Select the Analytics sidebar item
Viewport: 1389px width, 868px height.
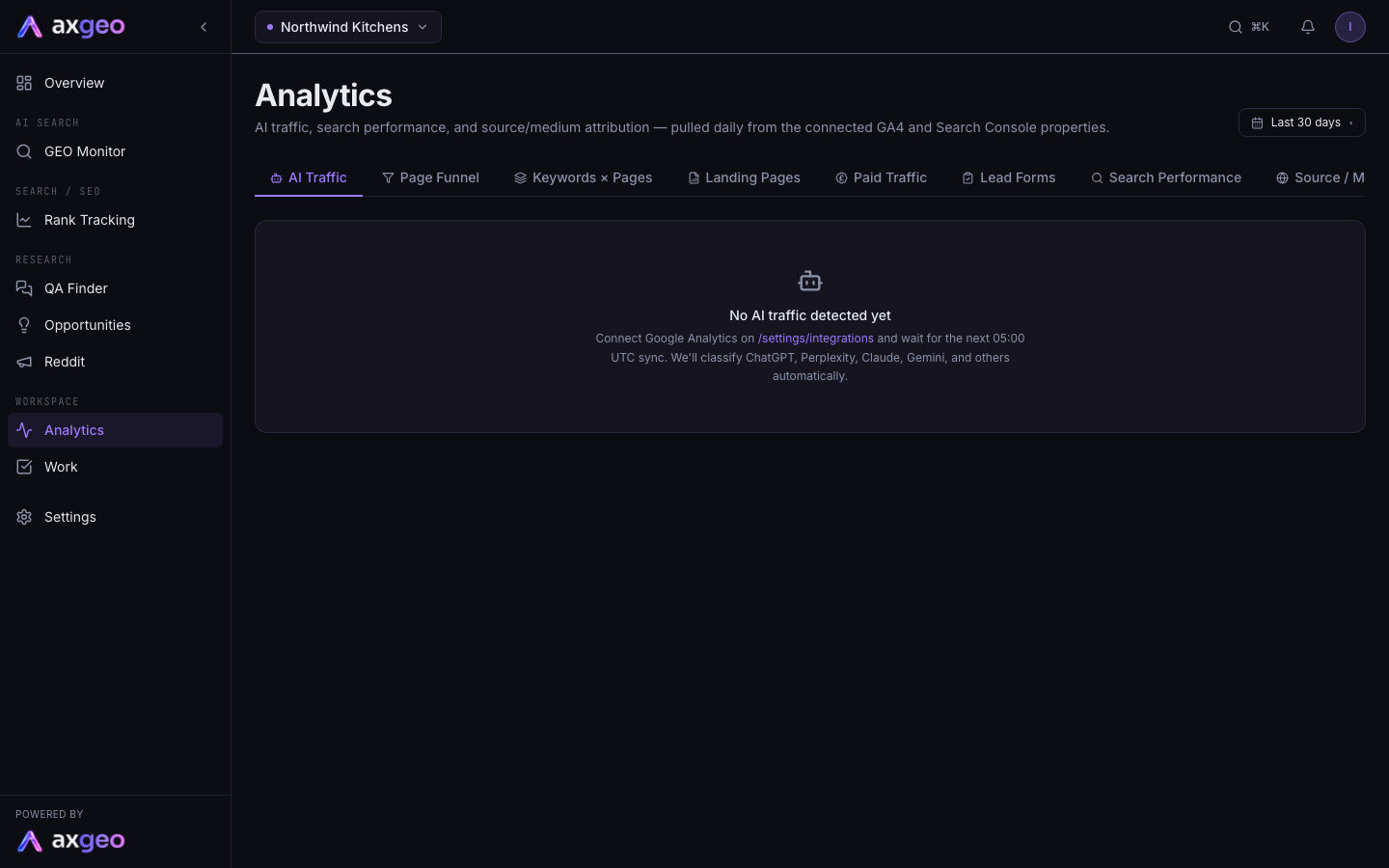[115, 430]
